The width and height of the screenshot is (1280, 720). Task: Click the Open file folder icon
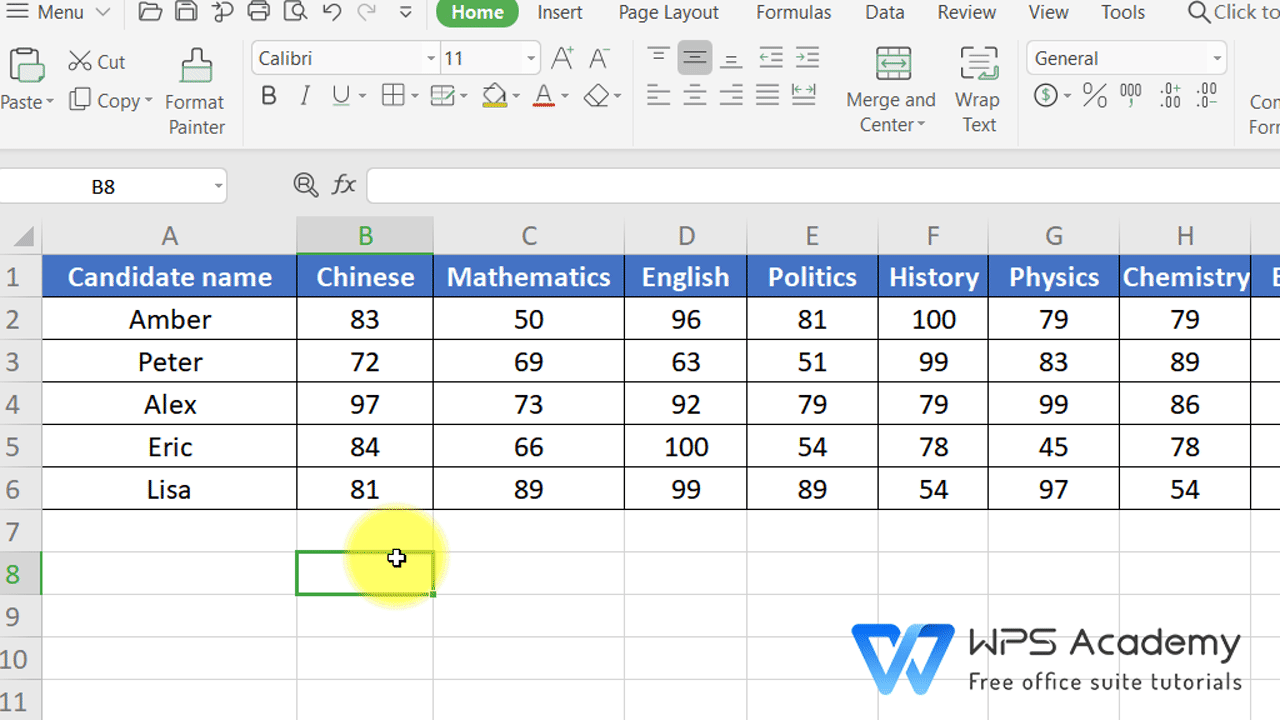pyautogui.click(x=150, y=13)
